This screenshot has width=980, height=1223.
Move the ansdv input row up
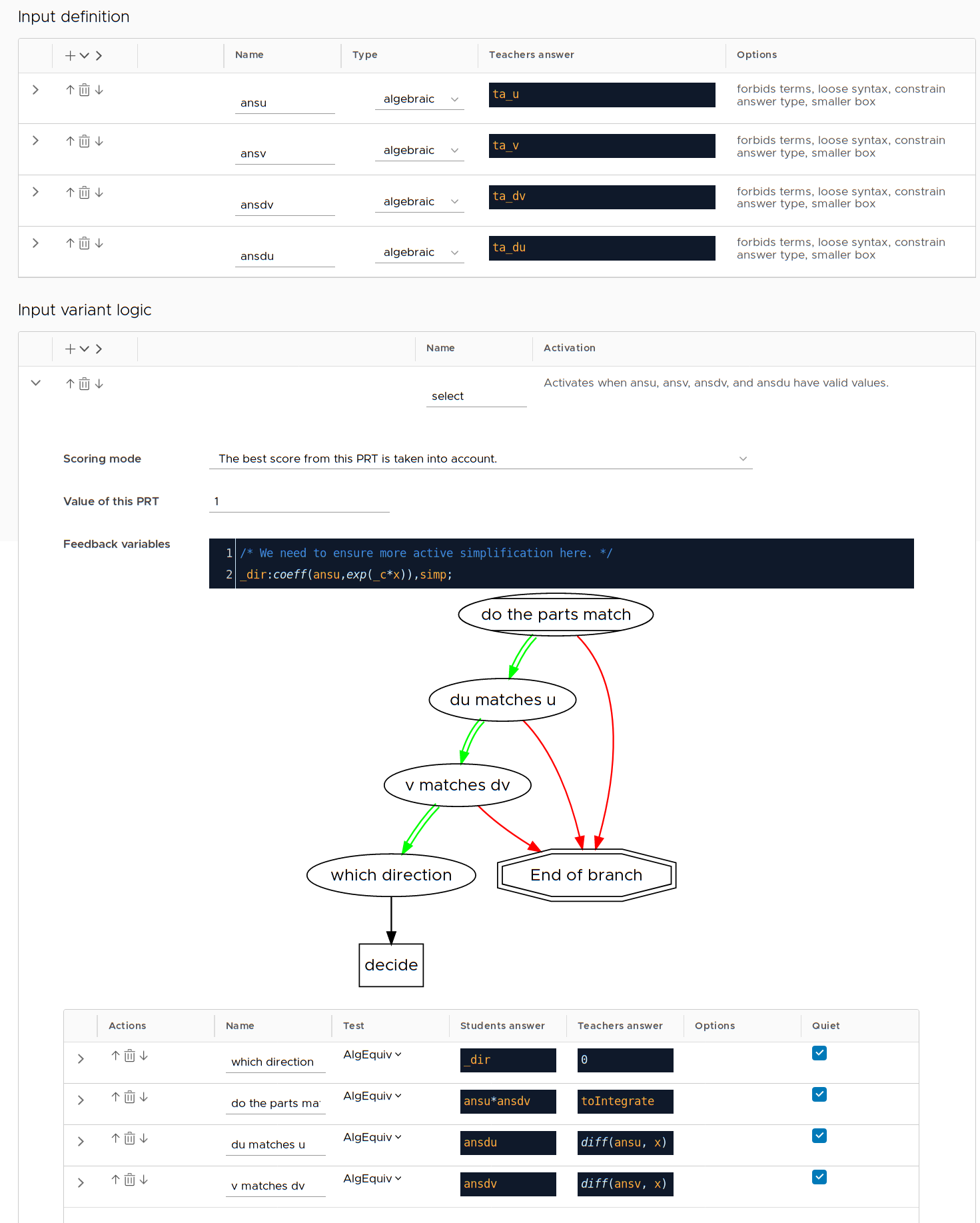(x=70, y=193)
